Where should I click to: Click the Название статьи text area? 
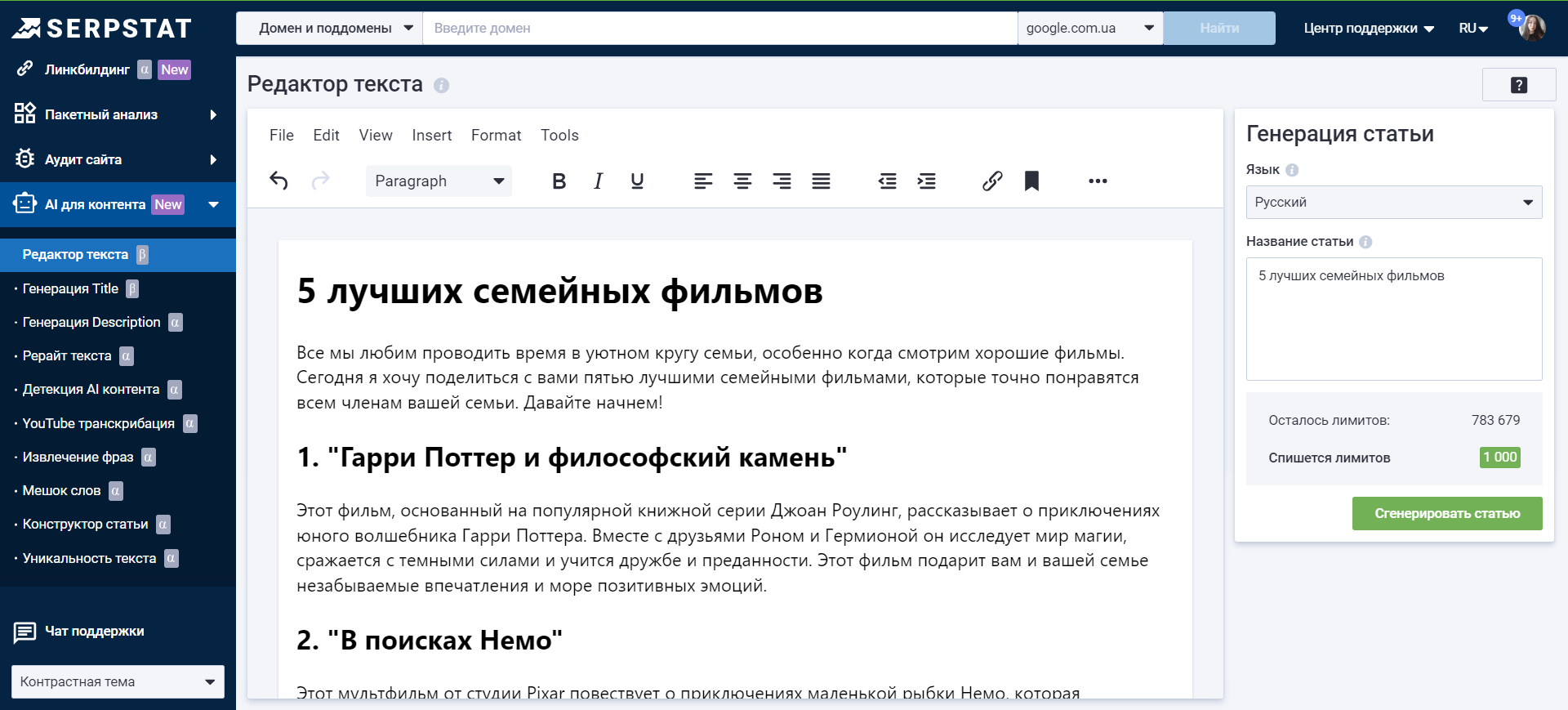(1394, 319)
